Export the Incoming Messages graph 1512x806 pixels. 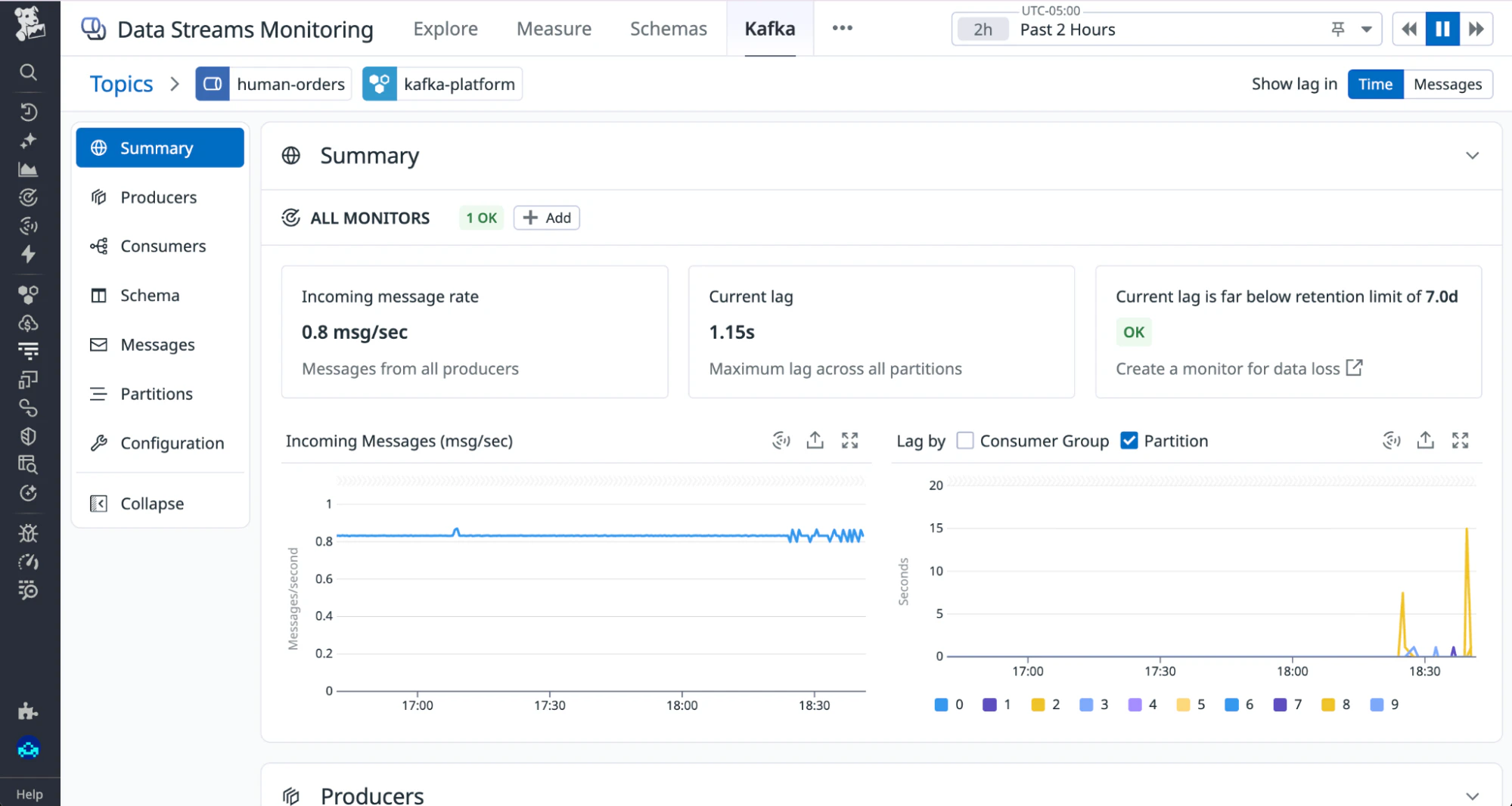pyautogui.click(x=815, y=441)
